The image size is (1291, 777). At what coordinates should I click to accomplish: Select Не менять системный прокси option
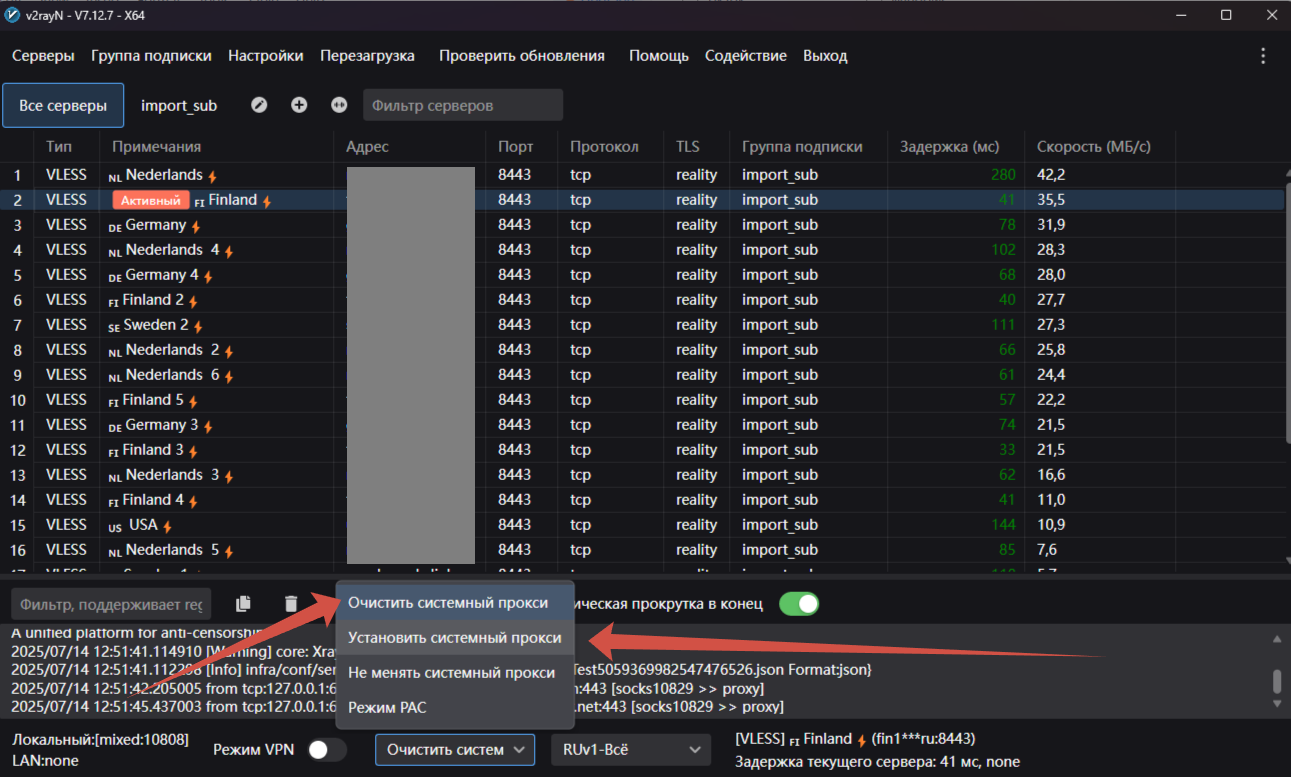pos(455,672)
